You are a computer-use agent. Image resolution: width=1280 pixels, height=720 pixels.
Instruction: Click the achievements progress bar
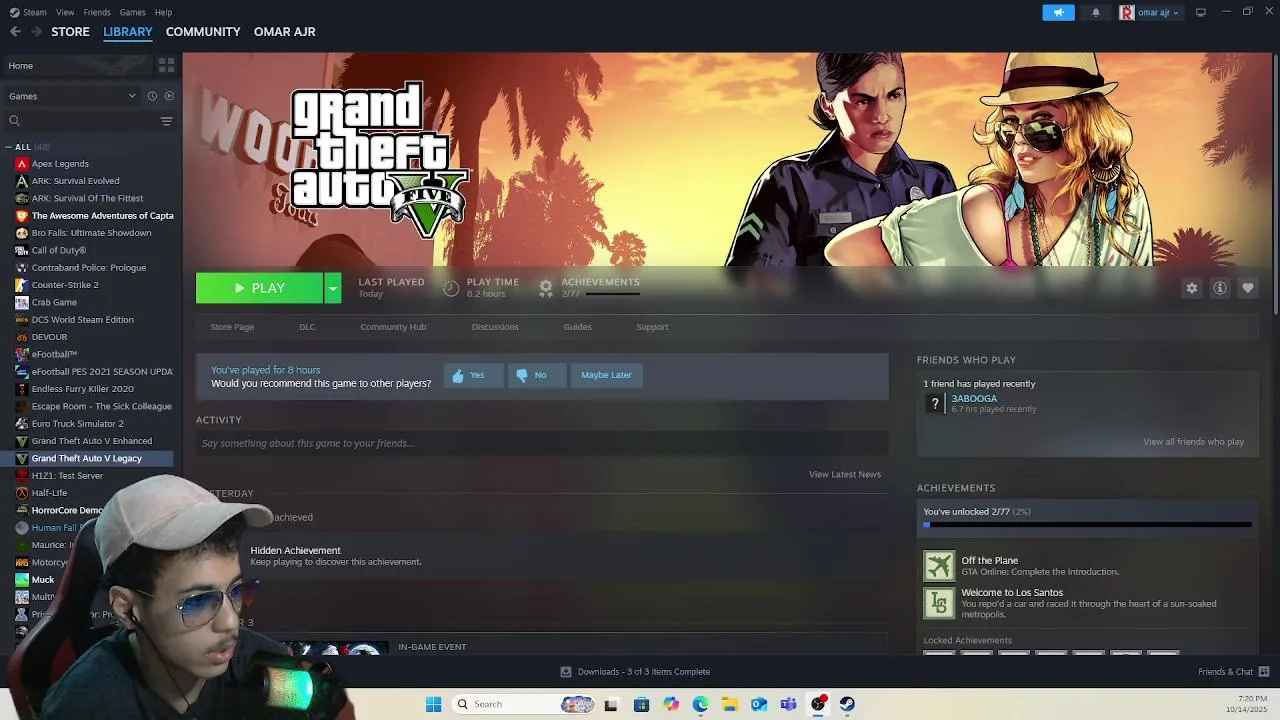click(1088, 524)
